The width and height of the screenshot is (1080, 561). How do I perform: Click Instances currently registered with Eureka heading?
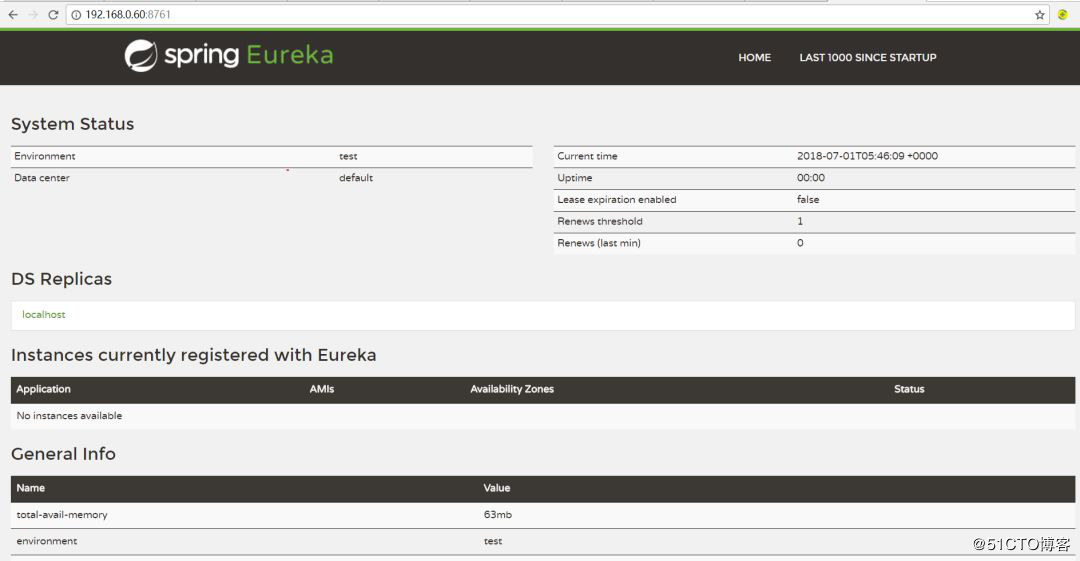pyautogui.click(x=194, y=355)
